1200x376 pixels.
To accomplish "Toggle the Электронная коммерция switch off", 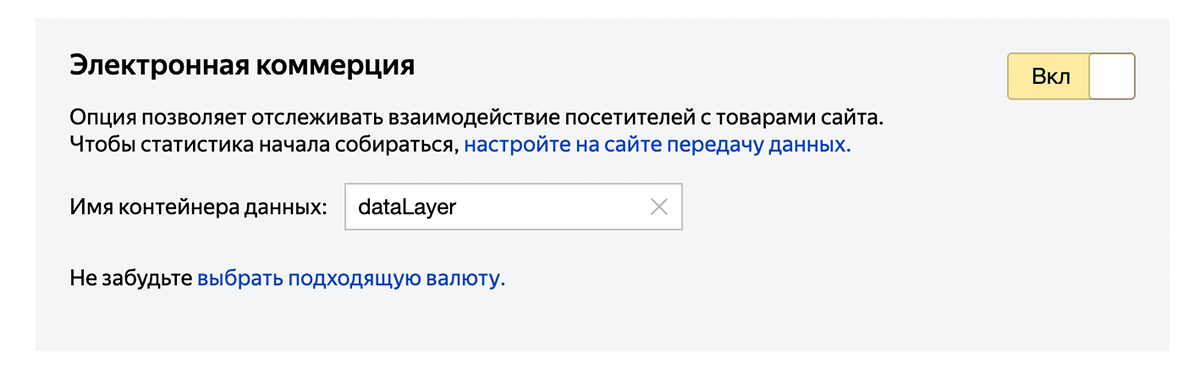I will point(1071,77).
